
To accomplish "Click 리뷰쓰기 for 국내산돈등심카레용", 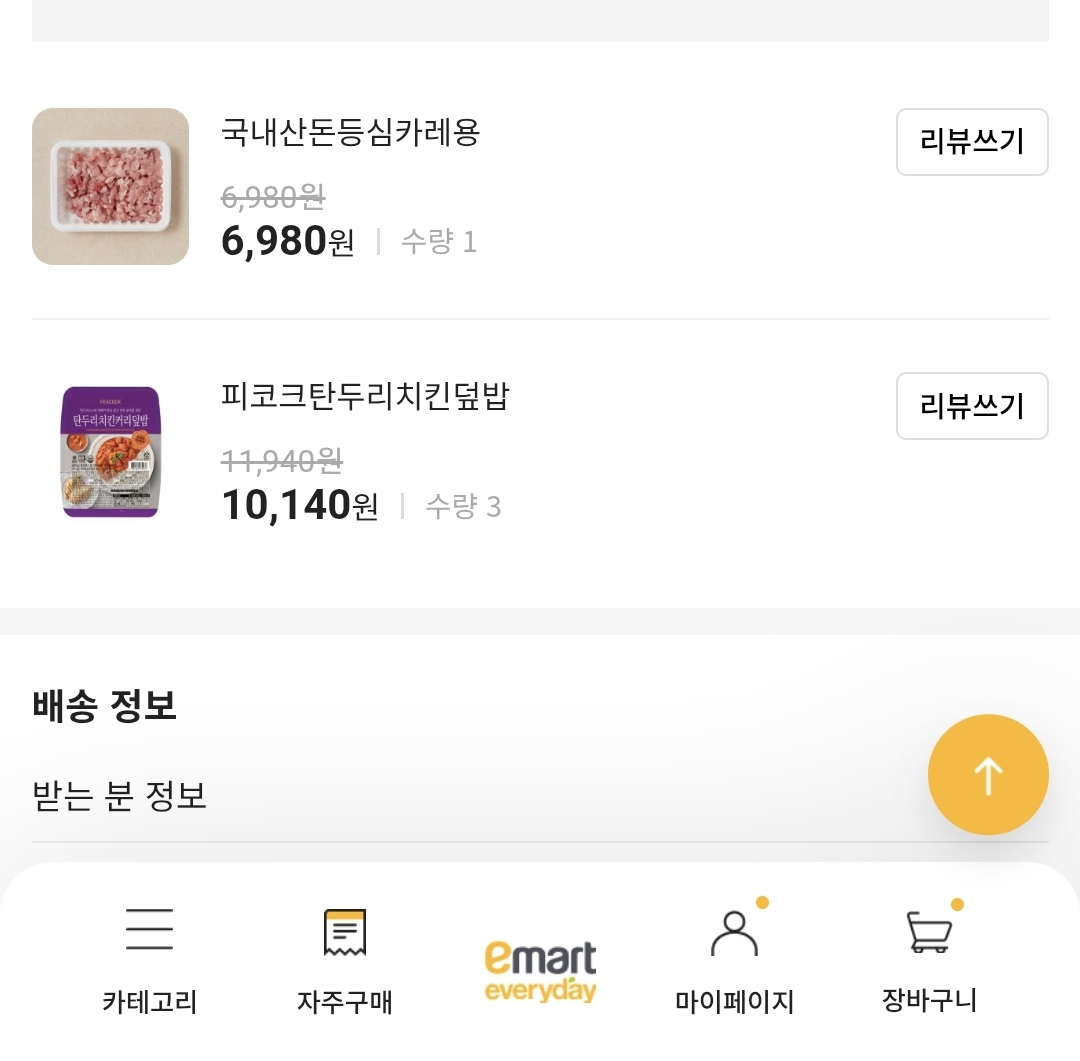I will pos(971,142).
